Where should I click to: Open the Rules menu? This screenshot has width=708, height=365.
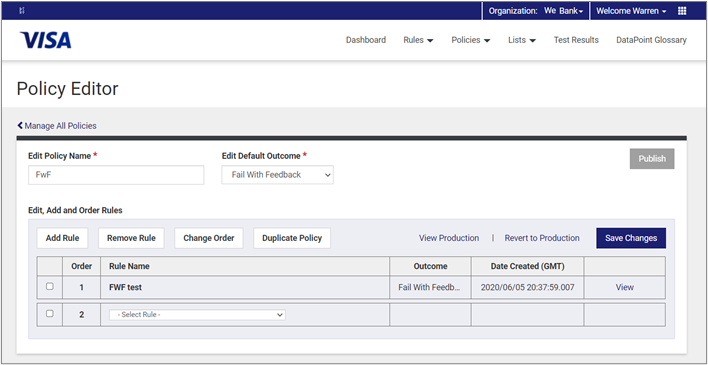pos(418,40)
